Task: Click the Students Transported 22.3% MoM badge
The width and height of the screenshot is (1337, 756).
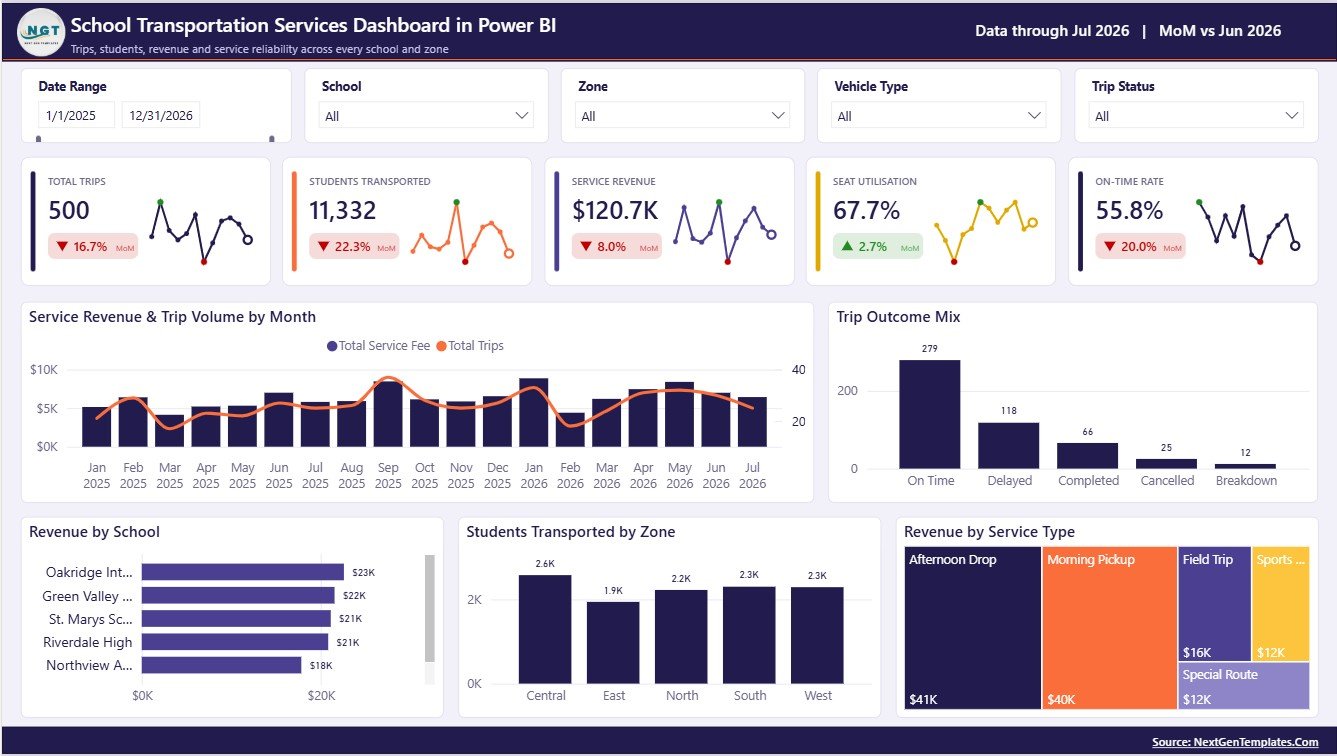Action: point(354,247)
